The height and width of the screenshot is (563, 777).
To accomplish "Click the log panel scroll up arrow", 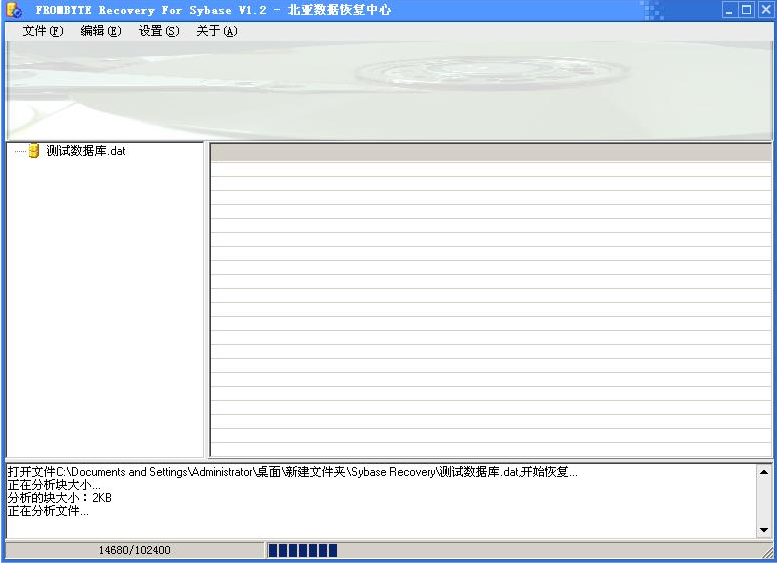I will (x=764, y=472).
